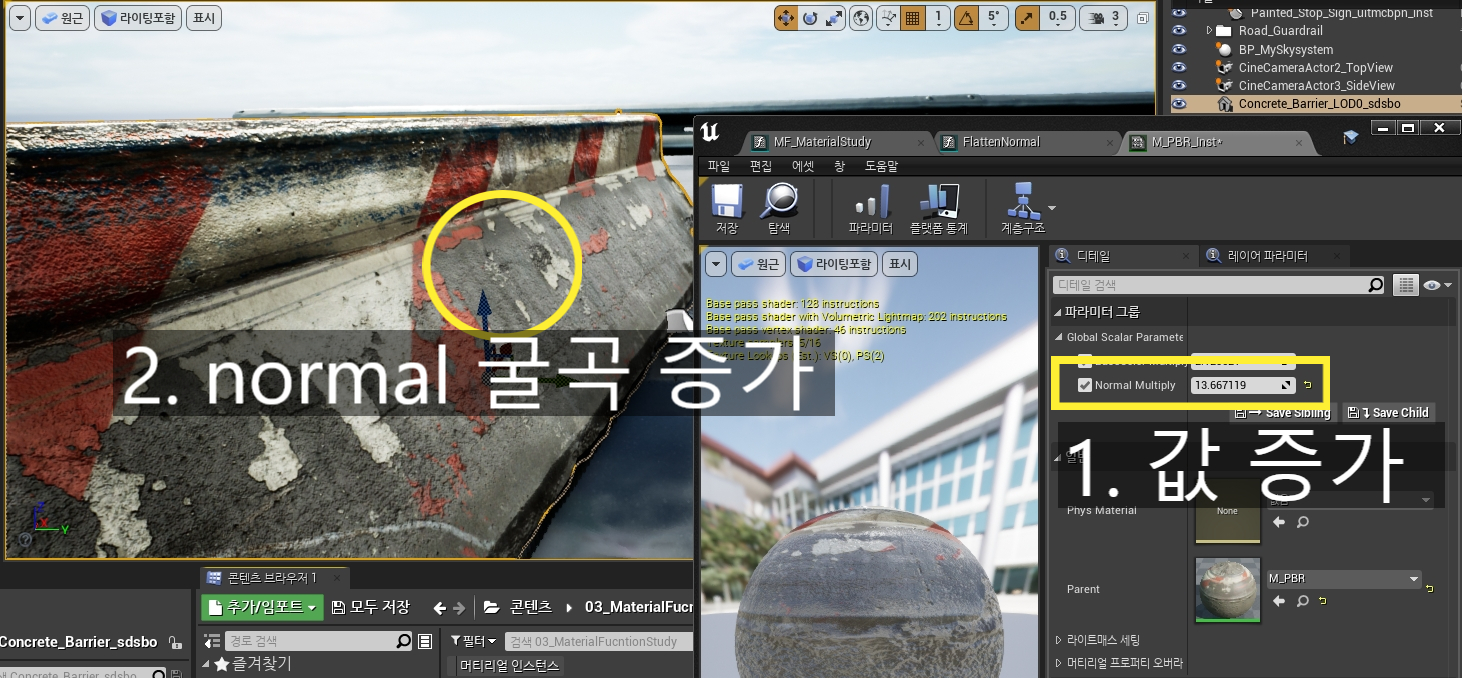Image resolution: width=1462 pixels, height=678 pixels.
Task: Toggle rotation snap angle icon
Action: coord(966,18)
